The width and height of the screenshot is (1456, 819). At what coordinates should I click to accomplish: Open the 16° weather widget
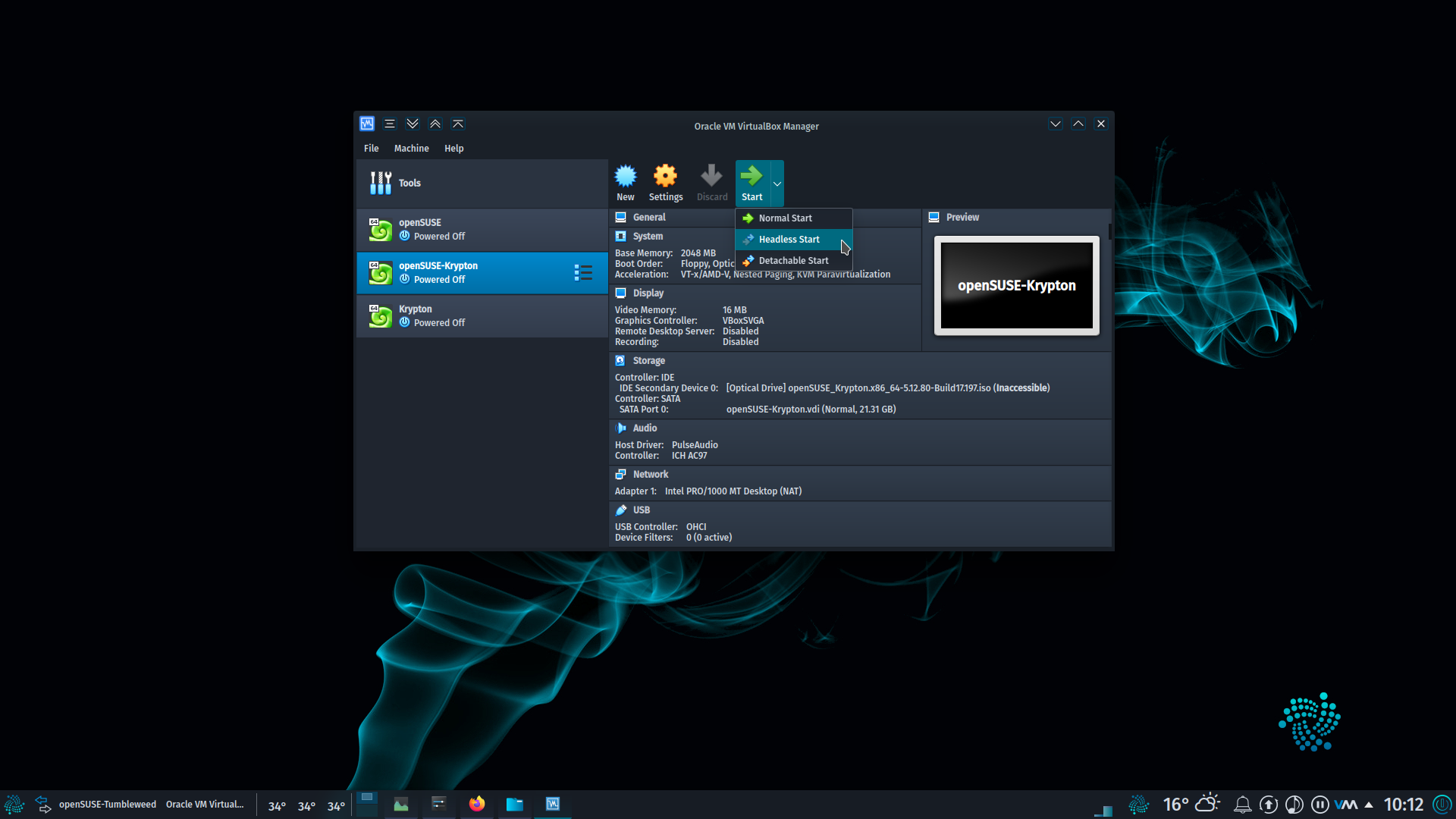tap(1191, 804)
